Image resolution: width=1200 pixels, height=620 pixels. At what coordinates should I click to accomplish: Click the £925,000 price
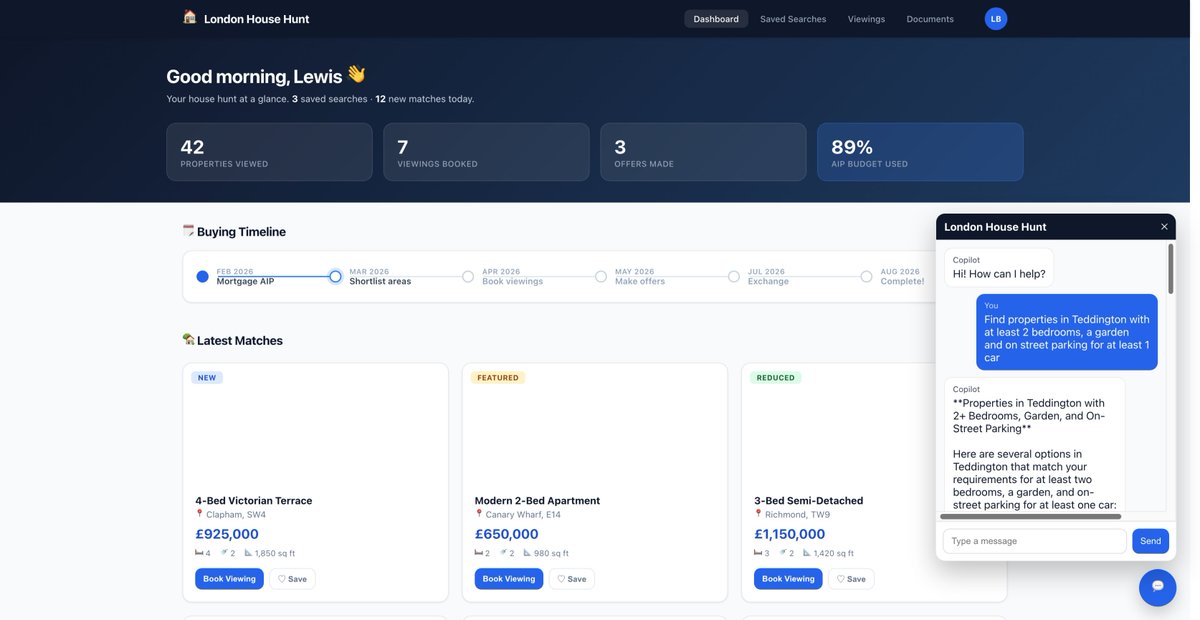227,534
